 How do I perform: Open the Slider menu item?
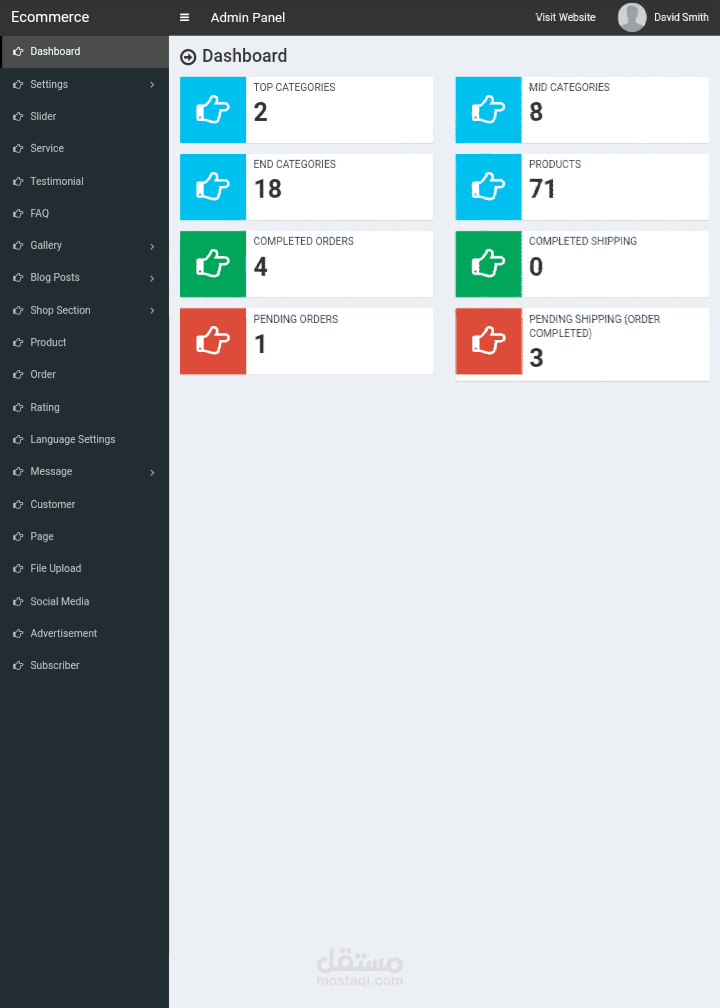(x=84, y=116)
